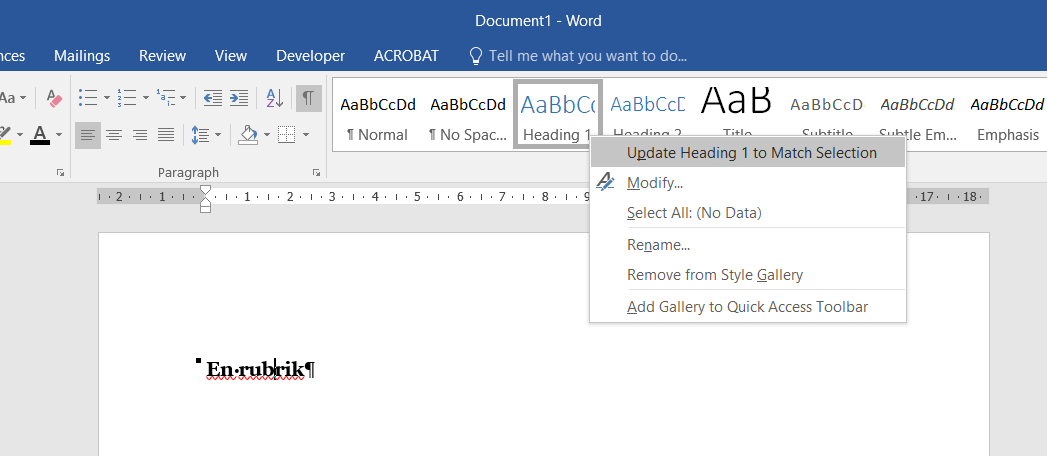
Task: Apply borders with the borders icon
Action: coord(286,136)
